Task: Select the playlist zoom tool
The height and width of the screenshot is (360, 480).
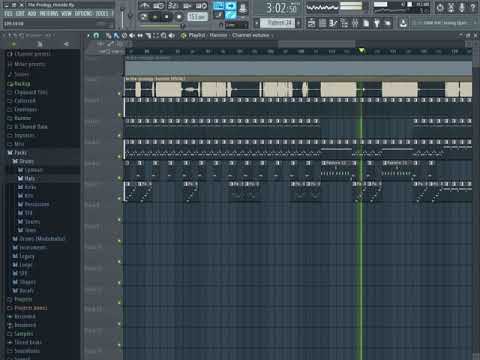Action: (164, 35)
